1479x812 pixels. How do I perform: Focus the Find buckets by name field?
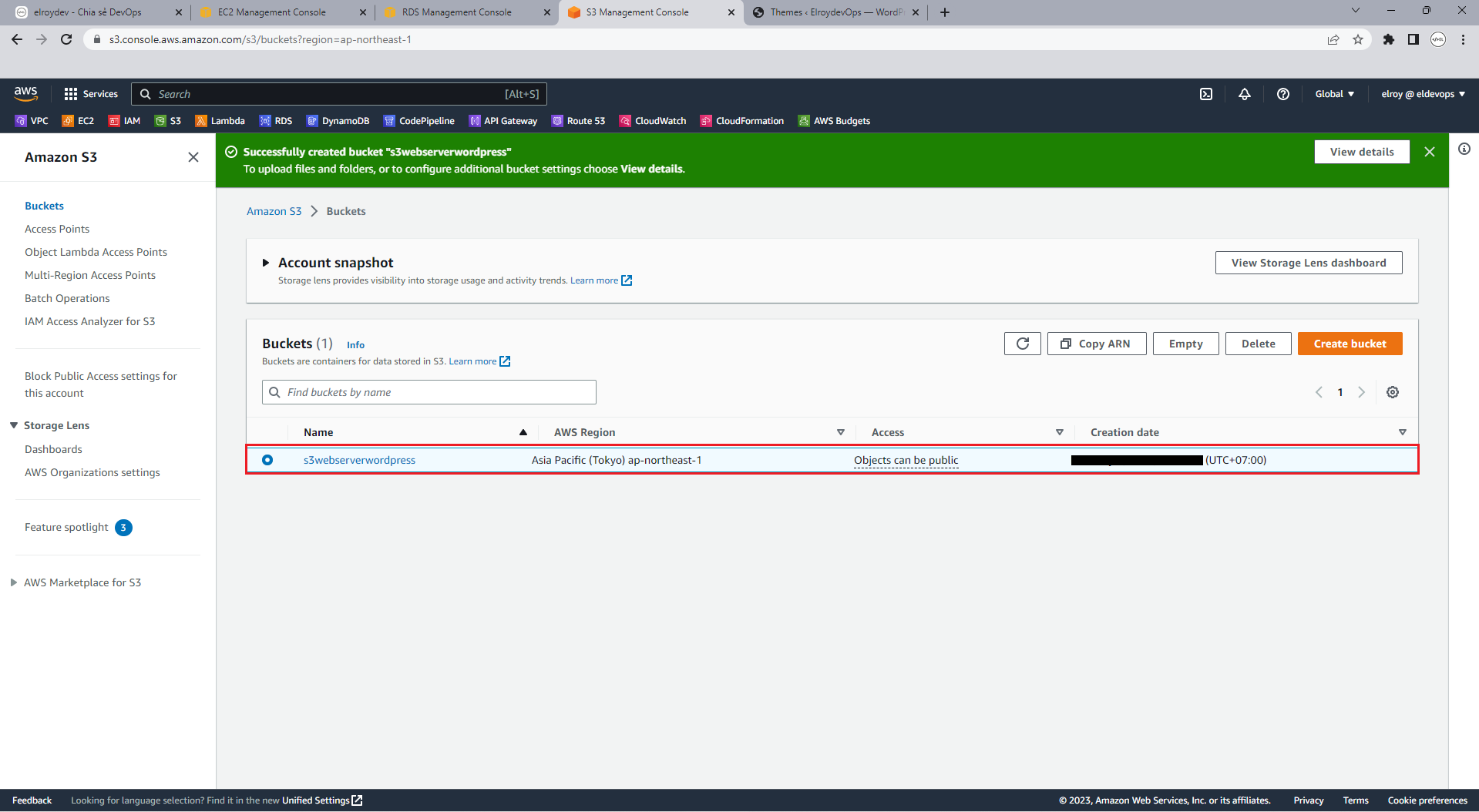click(429, 392)
